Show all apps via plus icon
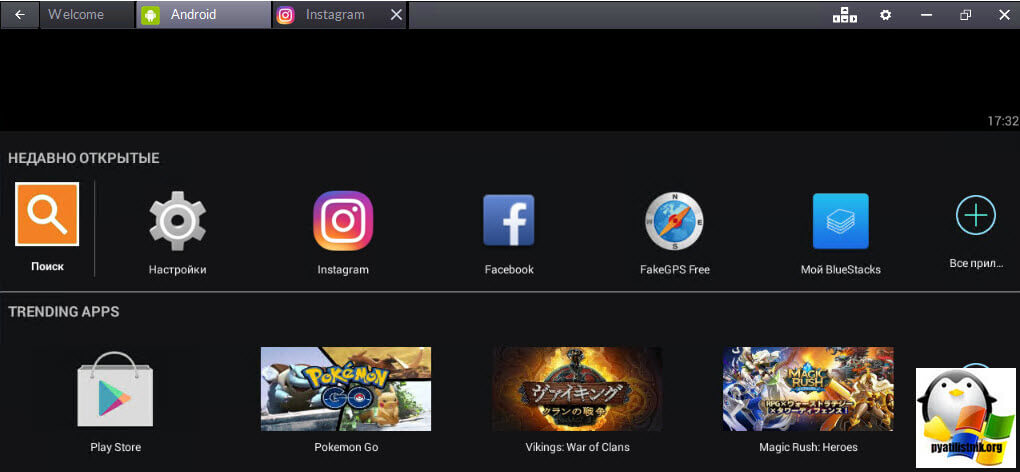Screen dimensions: 1020x472 (975, 215)
